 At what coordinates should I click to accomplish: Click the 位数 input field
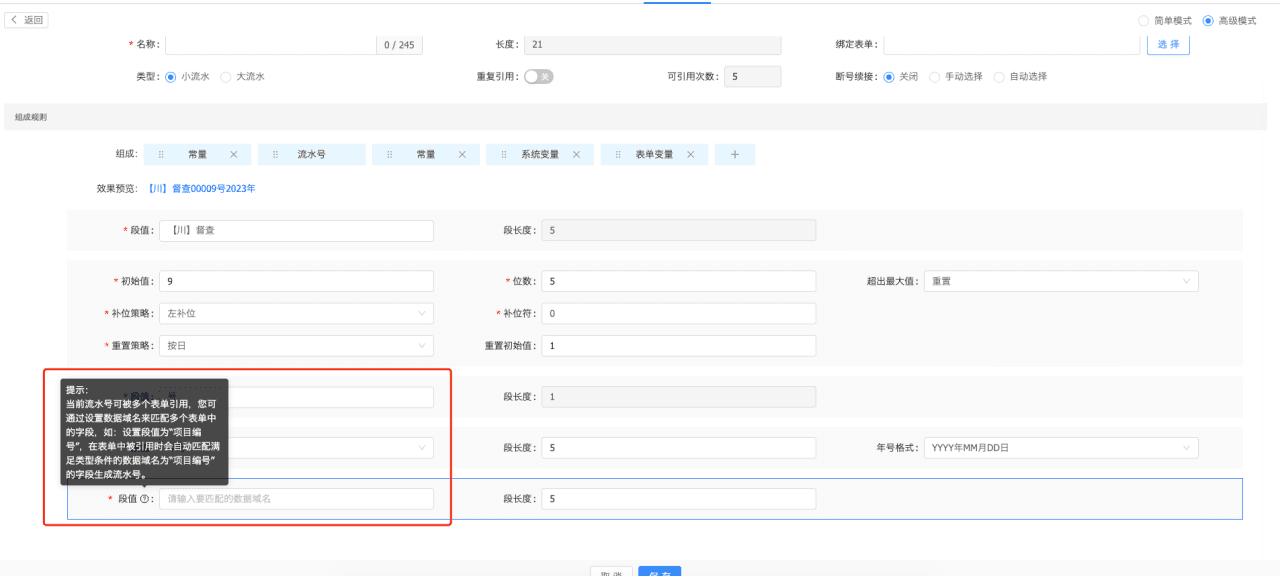(x=679, y=281)
